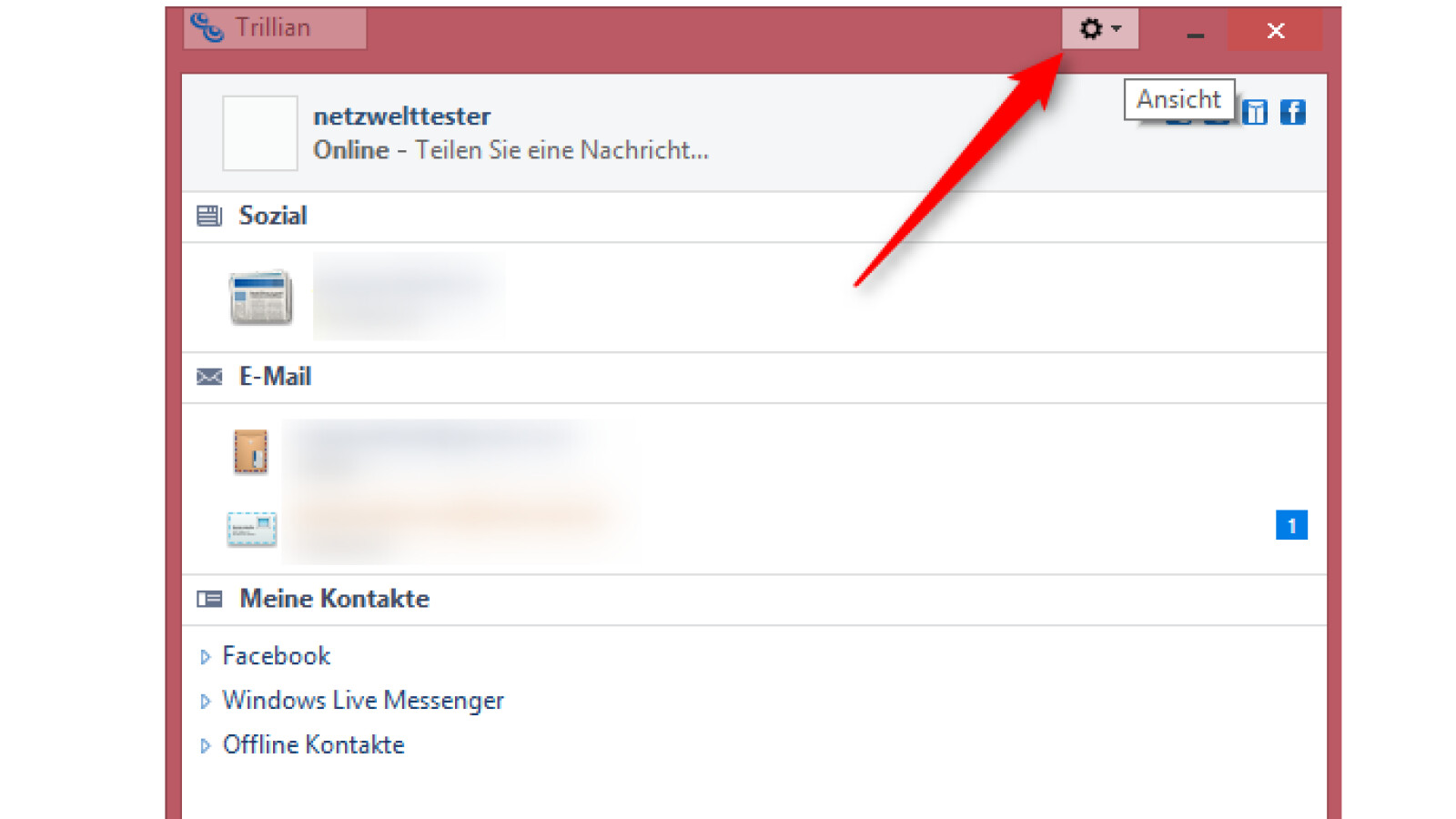Click the newspaper social feed icon

(260, 297)
